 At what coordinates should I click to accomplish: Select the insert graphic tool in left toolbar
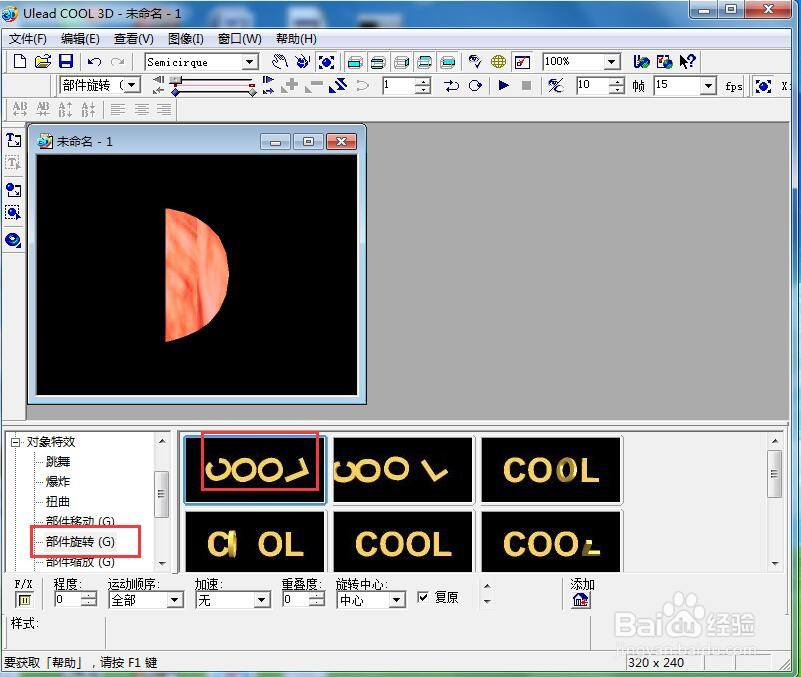(13, 190)
